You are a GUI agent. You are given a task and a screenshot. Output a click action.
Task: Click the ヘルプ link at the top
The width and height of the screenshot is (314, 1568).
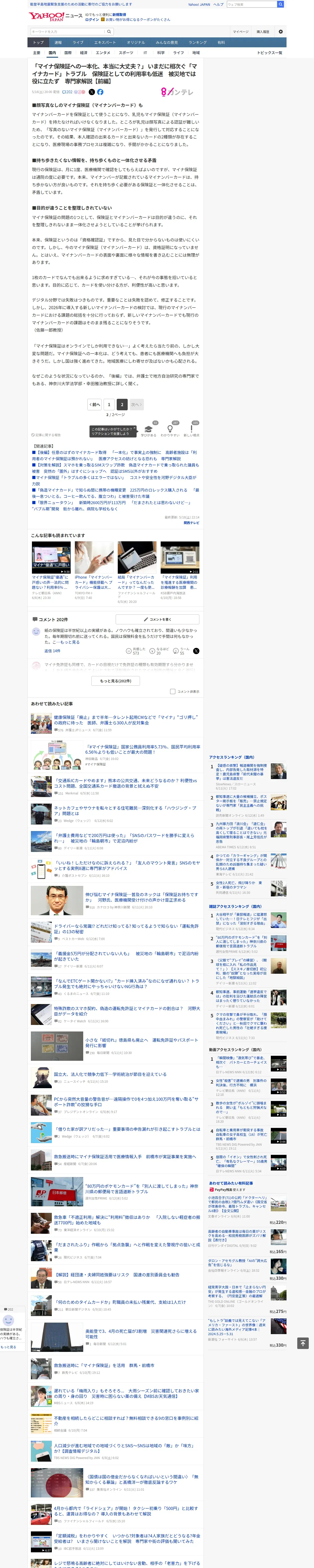point(218,4)
